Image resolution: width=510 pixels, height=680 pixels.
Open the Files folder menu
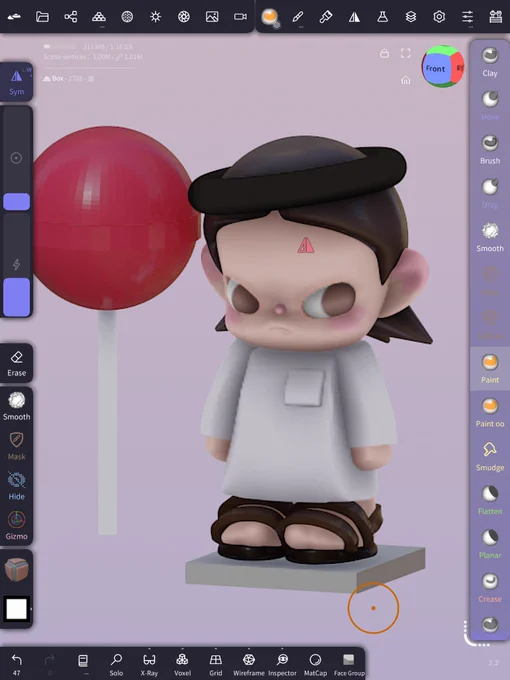click(x=42, y=17)
